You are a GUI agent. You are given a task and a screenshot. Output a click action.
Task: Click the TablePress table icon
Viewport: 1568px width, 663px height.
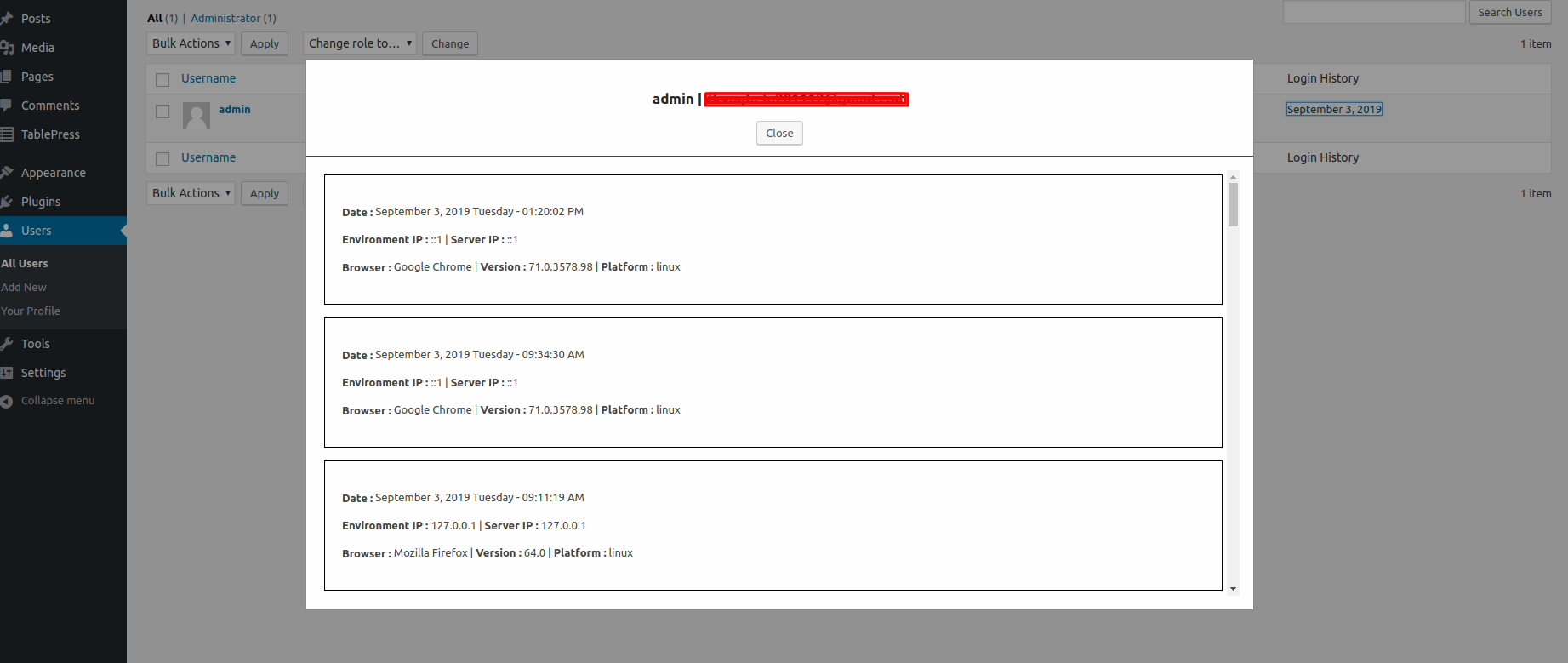click(7, 134)
